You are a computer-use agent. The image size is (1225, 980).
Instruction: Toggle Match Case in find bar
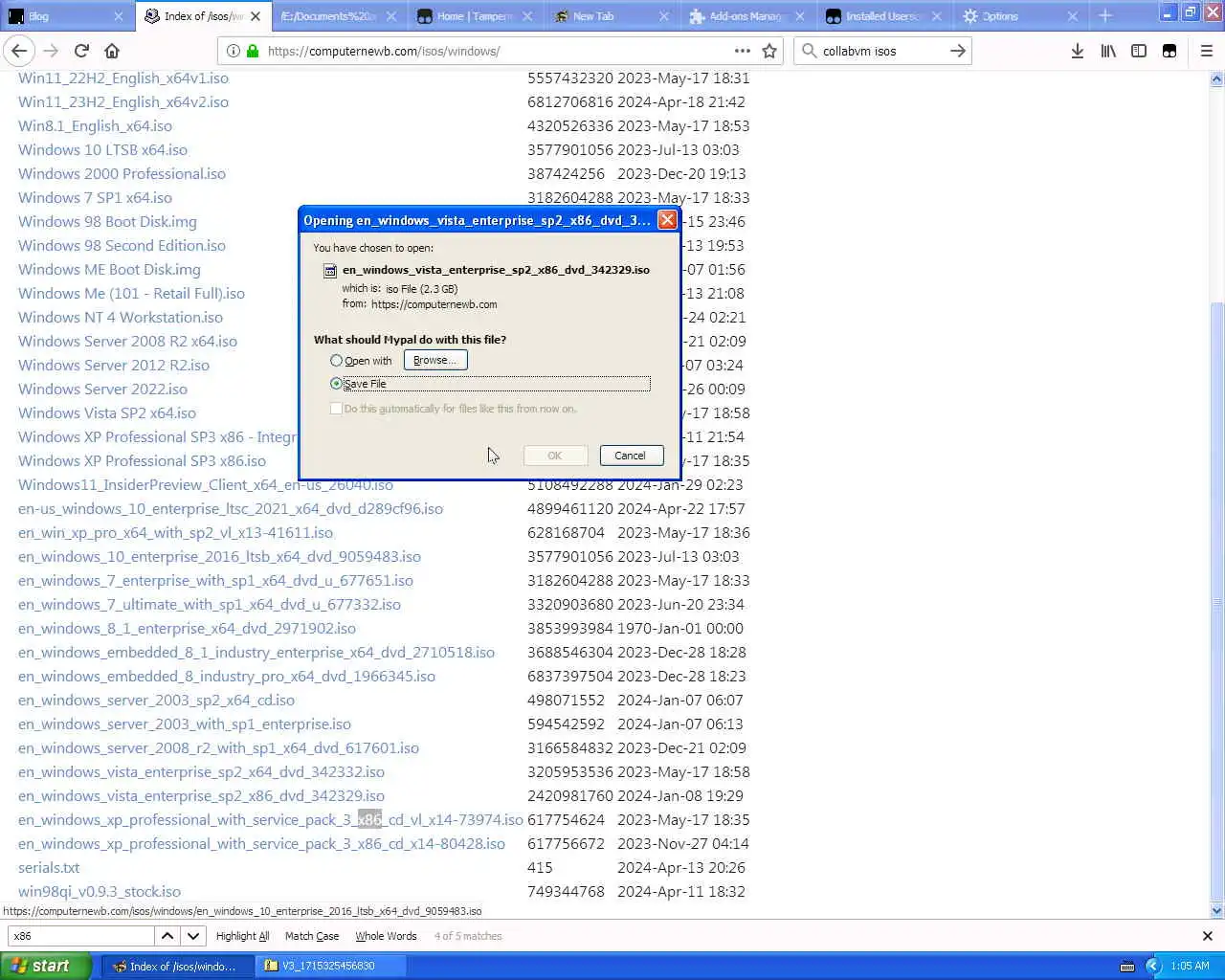[x=312, y=936]
